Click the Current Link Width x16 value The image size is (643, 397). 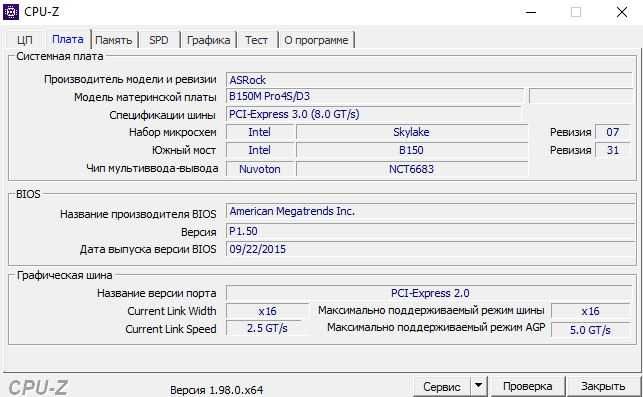coord(267,311)
